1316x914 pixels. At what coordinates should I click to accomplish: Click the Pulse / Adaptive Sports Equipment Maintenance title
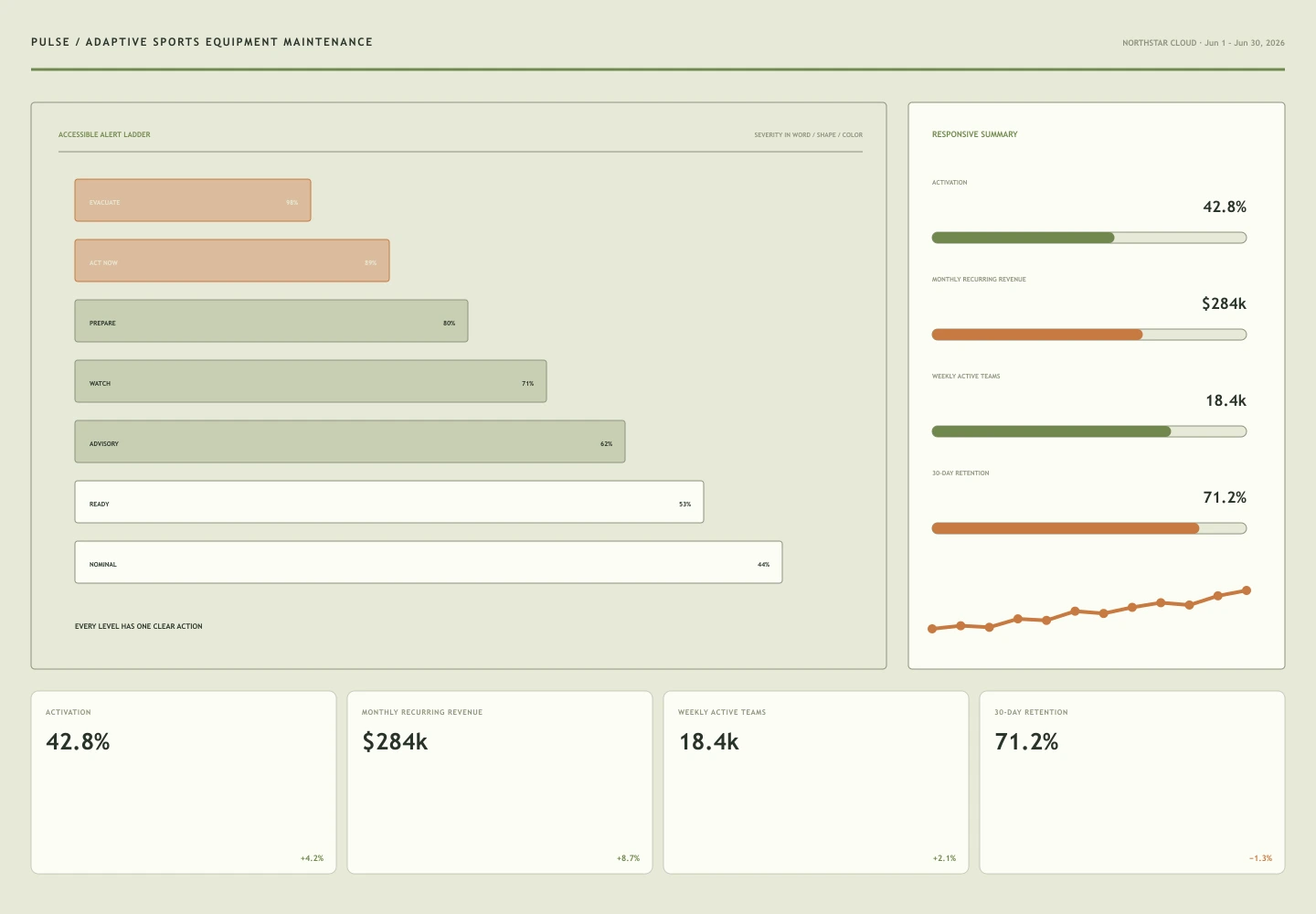point(202,42)
